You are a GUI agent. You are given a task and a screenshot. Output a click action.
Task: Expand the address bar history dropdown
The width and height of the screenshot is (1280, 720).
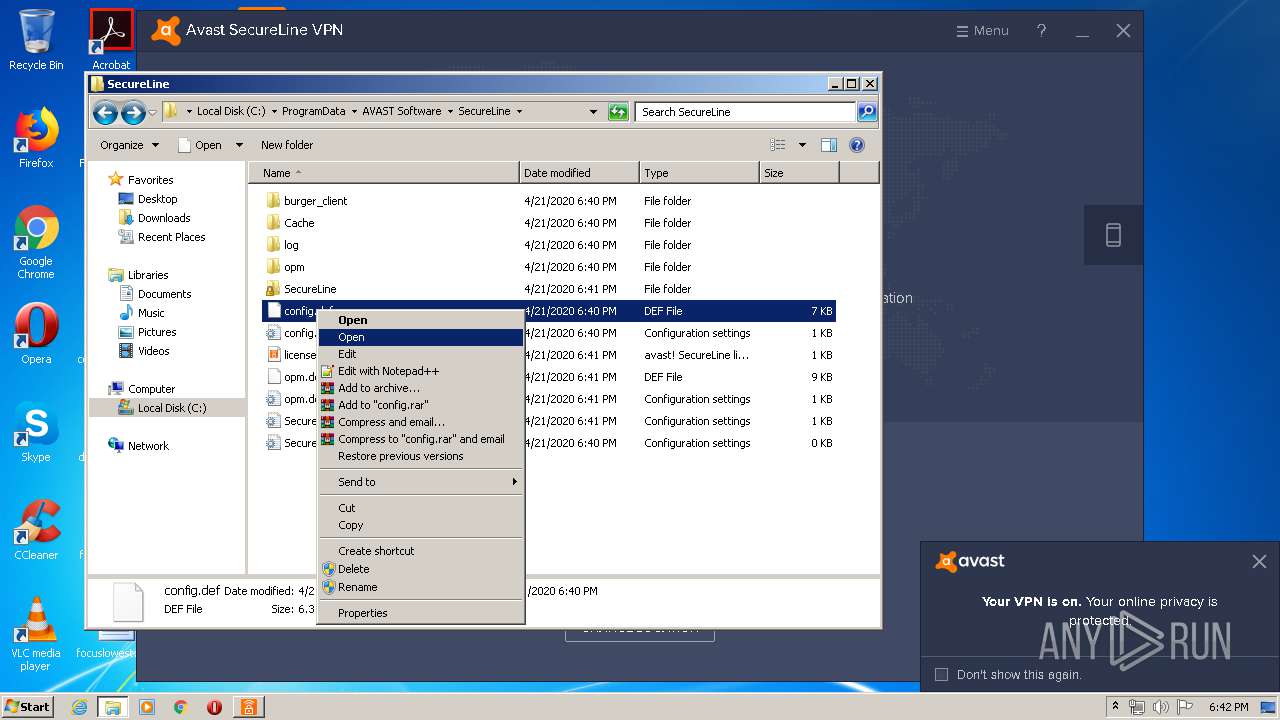pos(593,112)
